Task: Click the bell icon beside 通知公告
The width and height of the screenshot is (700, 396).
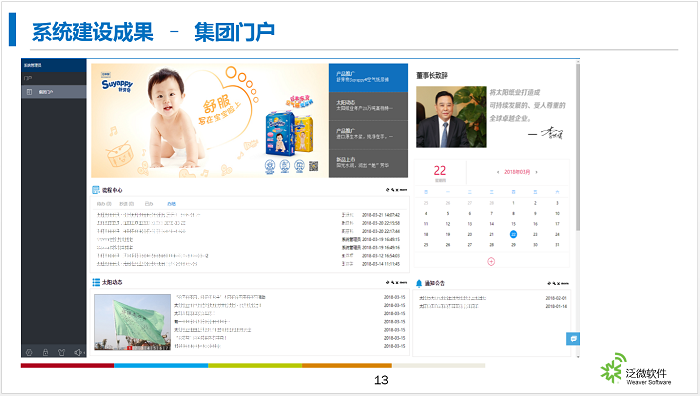Action: [x=419, y=283]
